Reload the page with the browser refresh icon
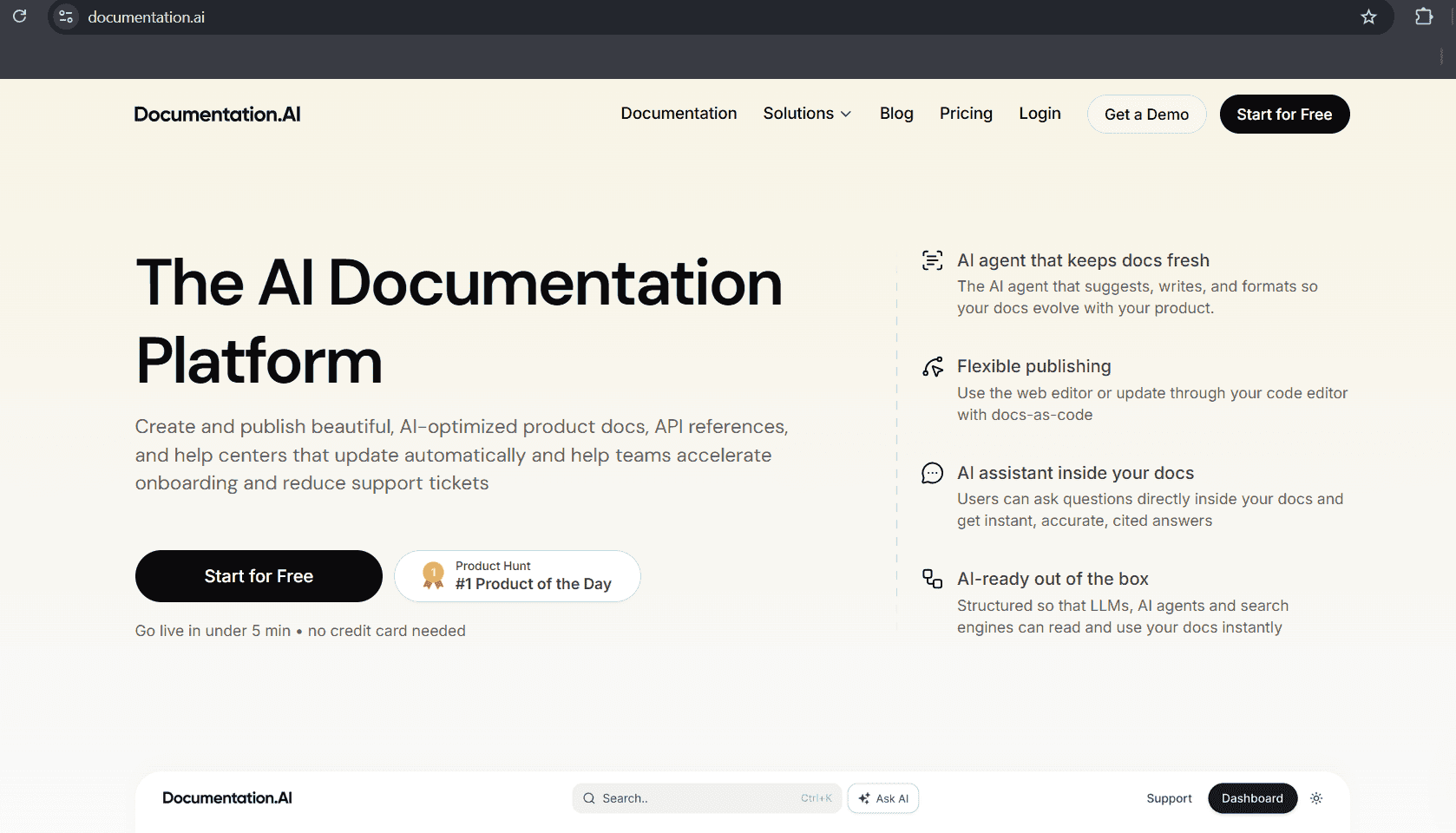The image size is (1456, 833). click(x=19, y=16)
